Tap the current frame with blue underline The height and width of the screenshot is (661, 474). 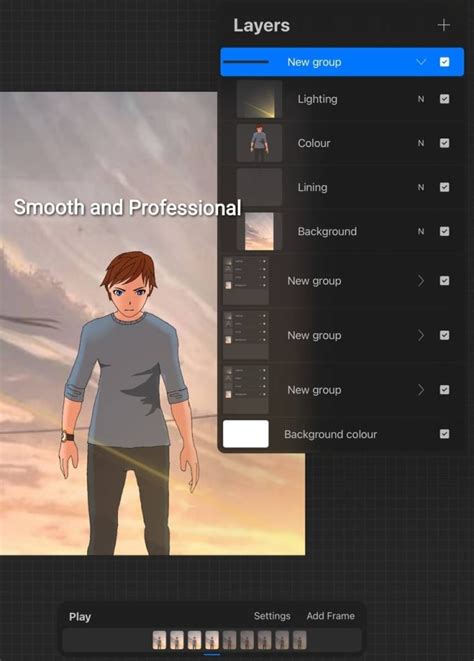point(212,640)
